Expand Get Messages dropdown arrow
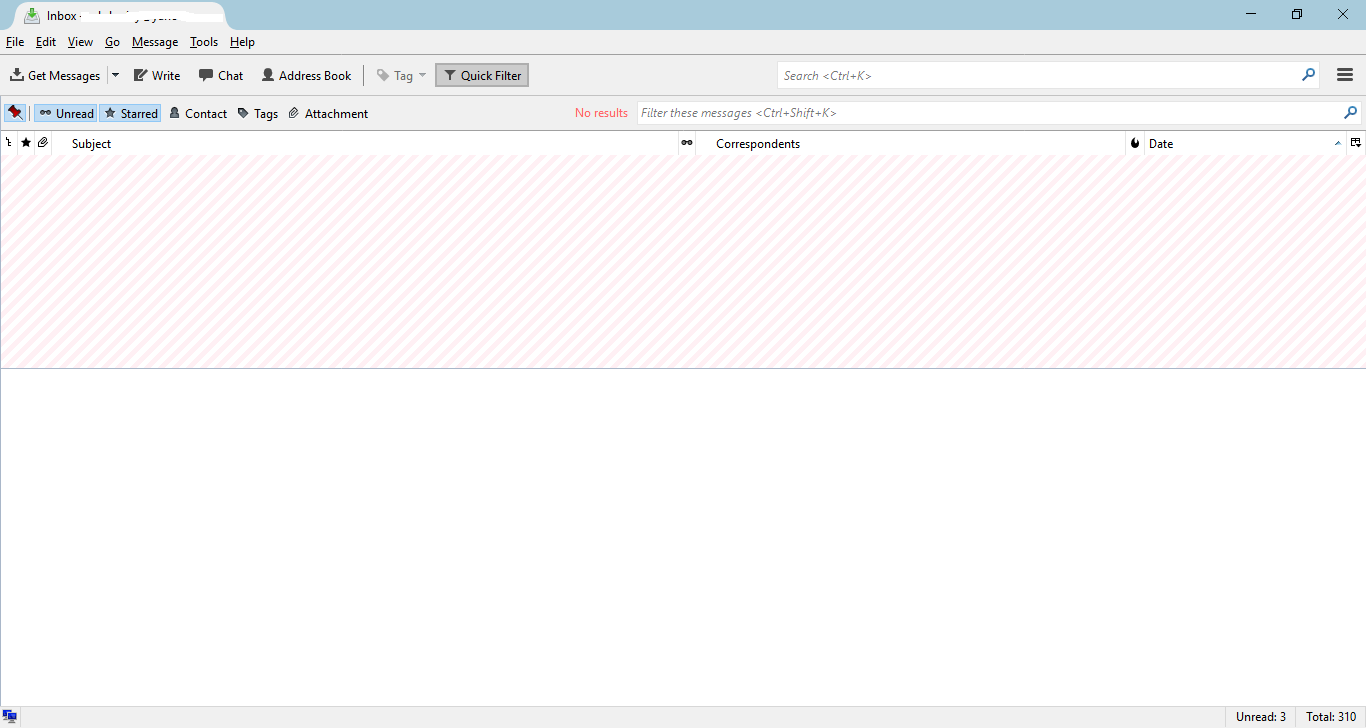The image size is (1366, 728). tap(115, 75)
